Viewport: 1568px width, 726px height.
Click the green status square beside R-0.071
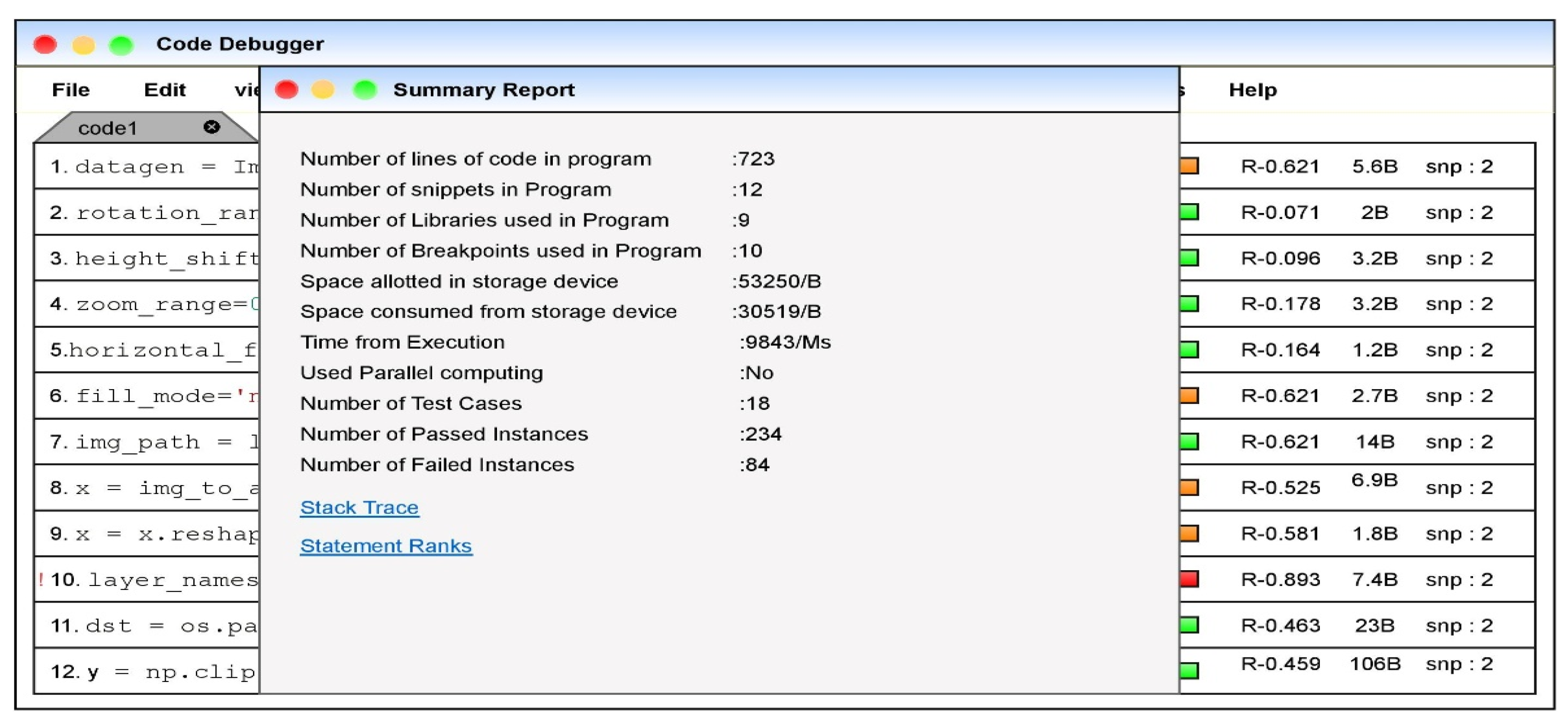click(x=1189, y=212)
